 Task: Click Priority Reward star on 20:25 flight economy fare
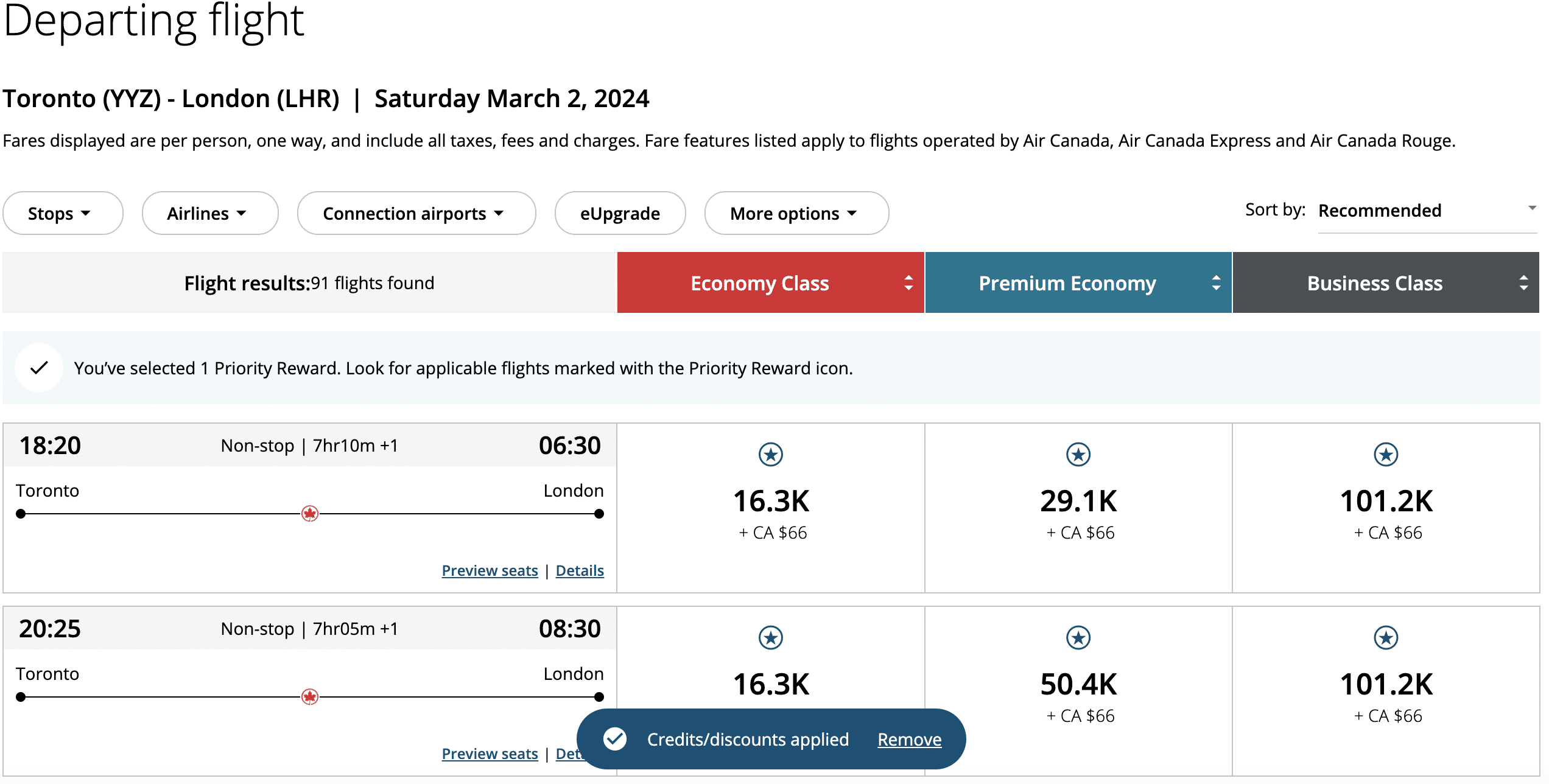click(x=770, y=638)
